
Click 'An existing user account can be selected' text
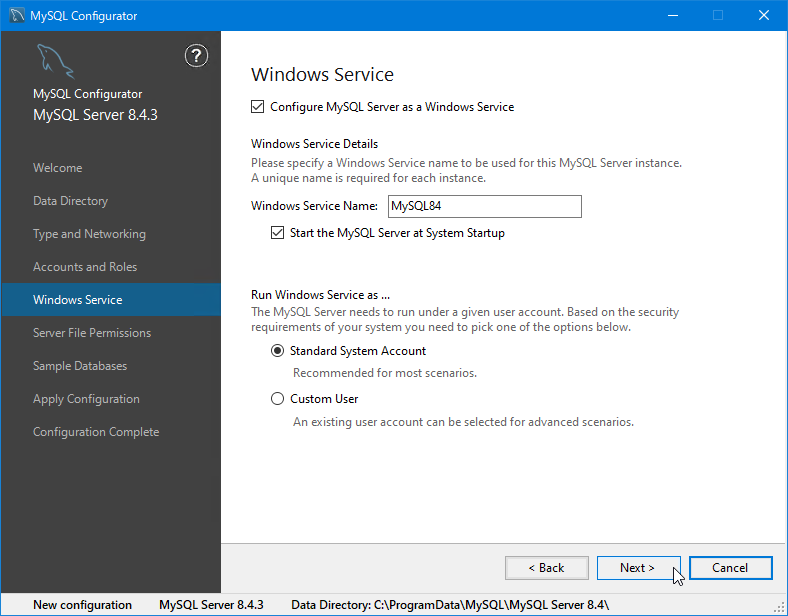(463, 422)
